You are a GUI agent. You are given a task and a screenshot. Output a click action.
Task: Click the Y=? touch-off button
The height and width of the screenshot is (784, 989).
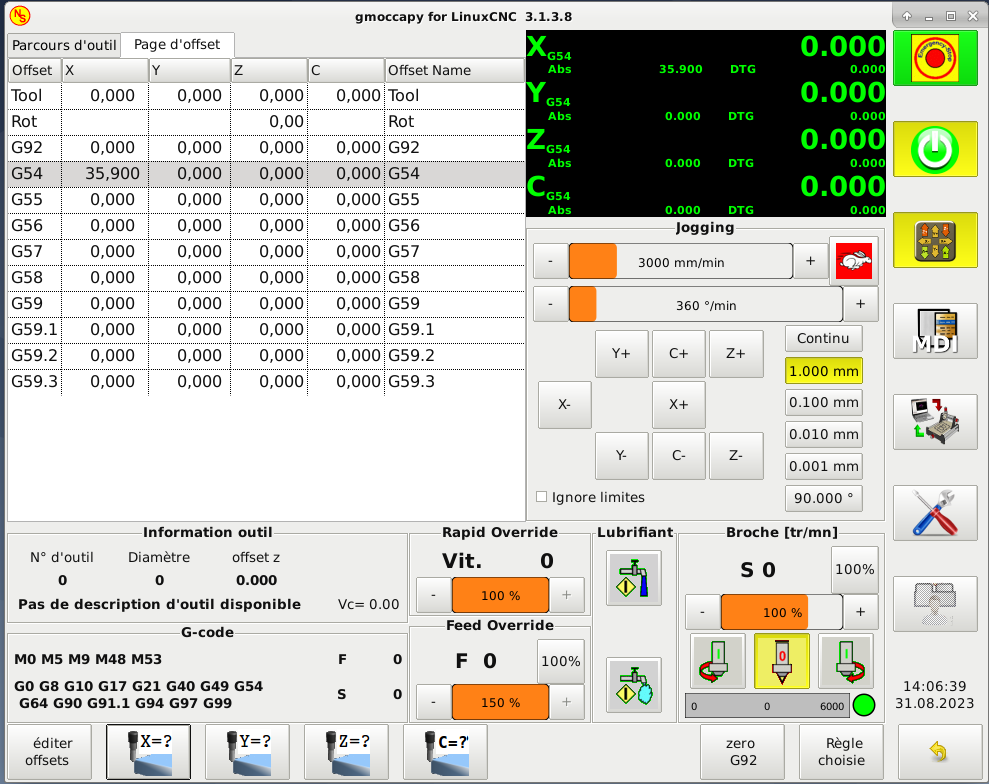point(247,752)
